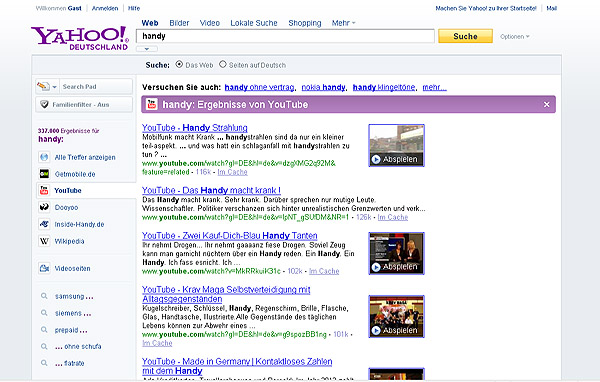Click the Yahoo! Deutschland logo
600x382 pixels.
(80, 38)
